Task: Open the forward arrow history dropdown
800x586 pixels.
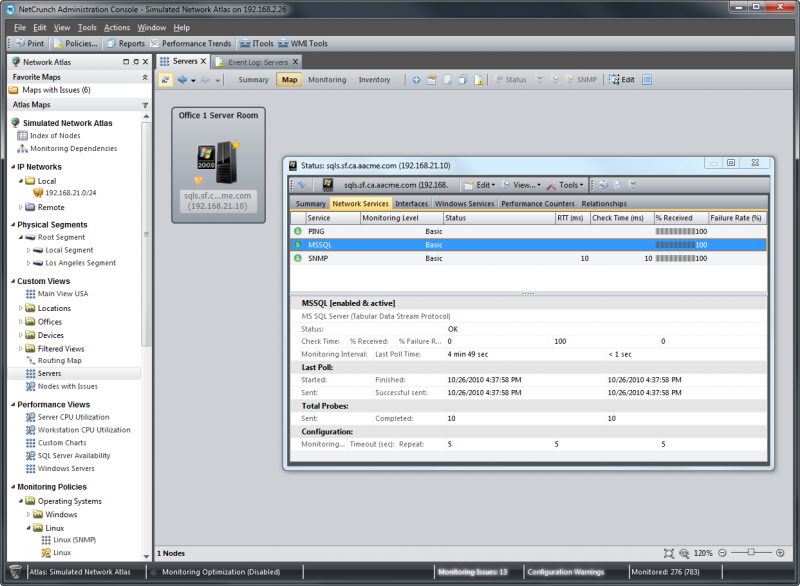Action: point(218,80)
